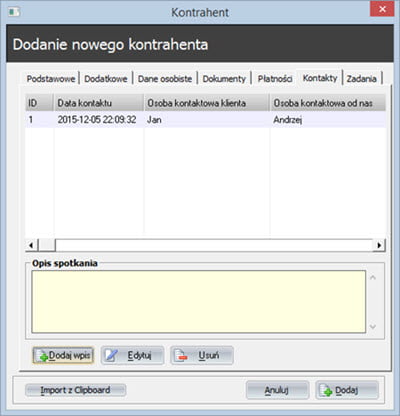Image resolution: width=400 pixels, height=416 pixels.
Task: Open the Dodatkowe tab
Action: (x=106, y=79)
